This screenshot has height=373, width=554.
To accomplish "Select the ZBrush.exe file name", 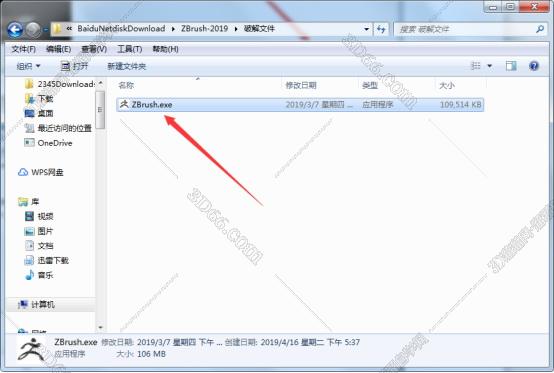I will coord(152,105).
